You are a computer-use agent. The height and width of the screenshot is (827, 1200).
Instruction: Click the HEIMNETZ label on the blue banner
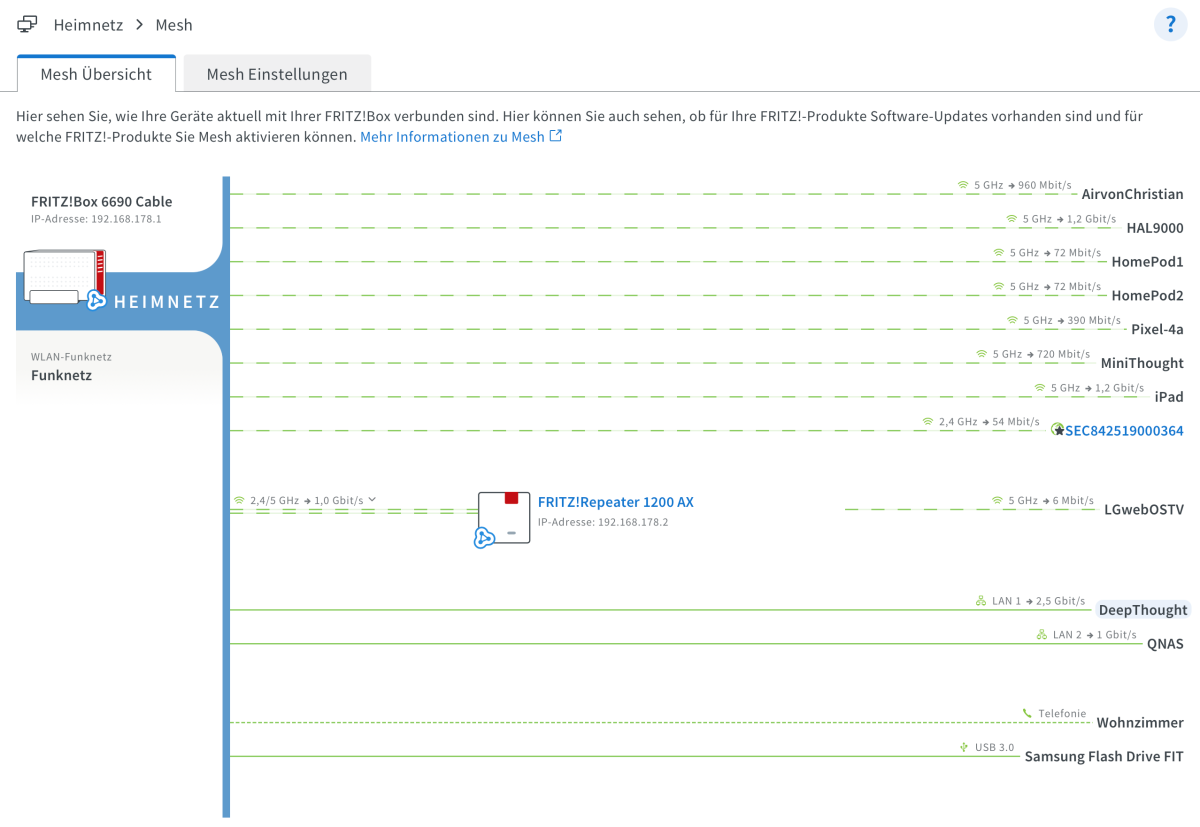[167, 301]
